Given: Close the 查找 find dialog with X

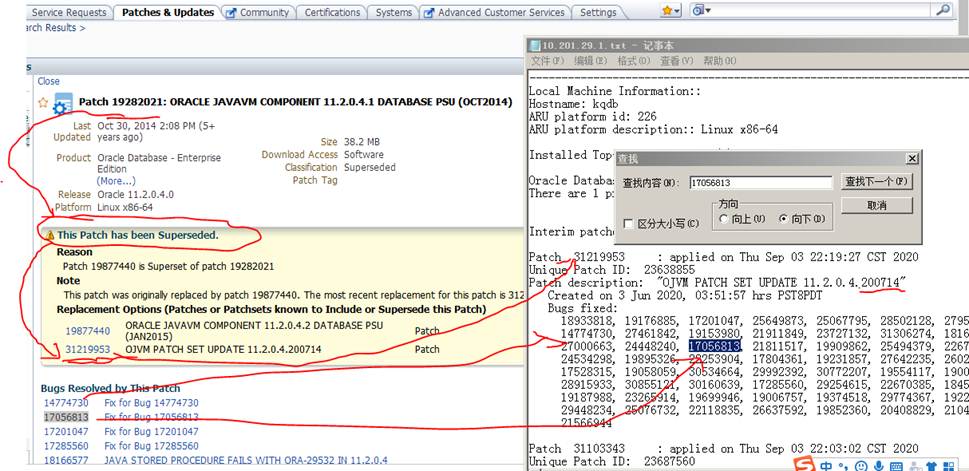Looking at the screenshot, I should point(912,159).
